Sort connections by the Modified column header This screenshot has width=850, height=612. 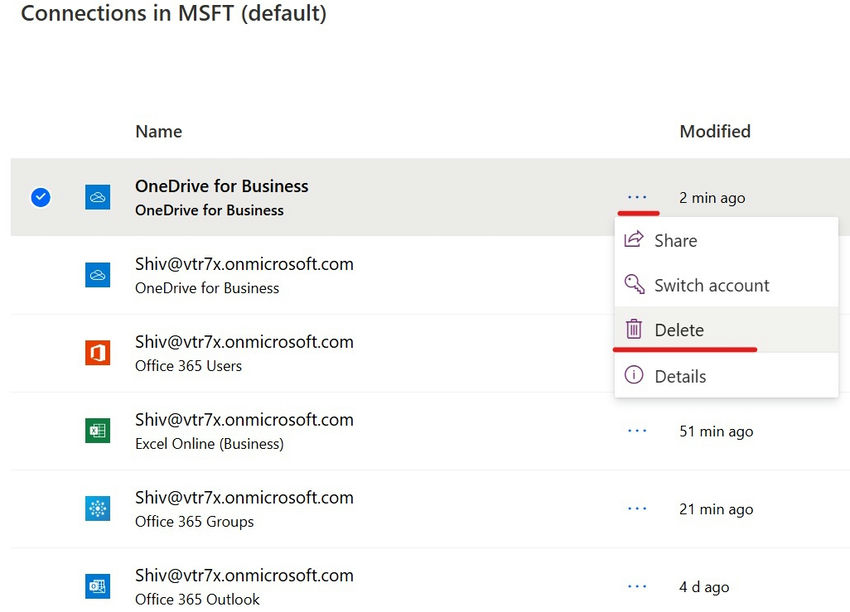pos(715,131)
